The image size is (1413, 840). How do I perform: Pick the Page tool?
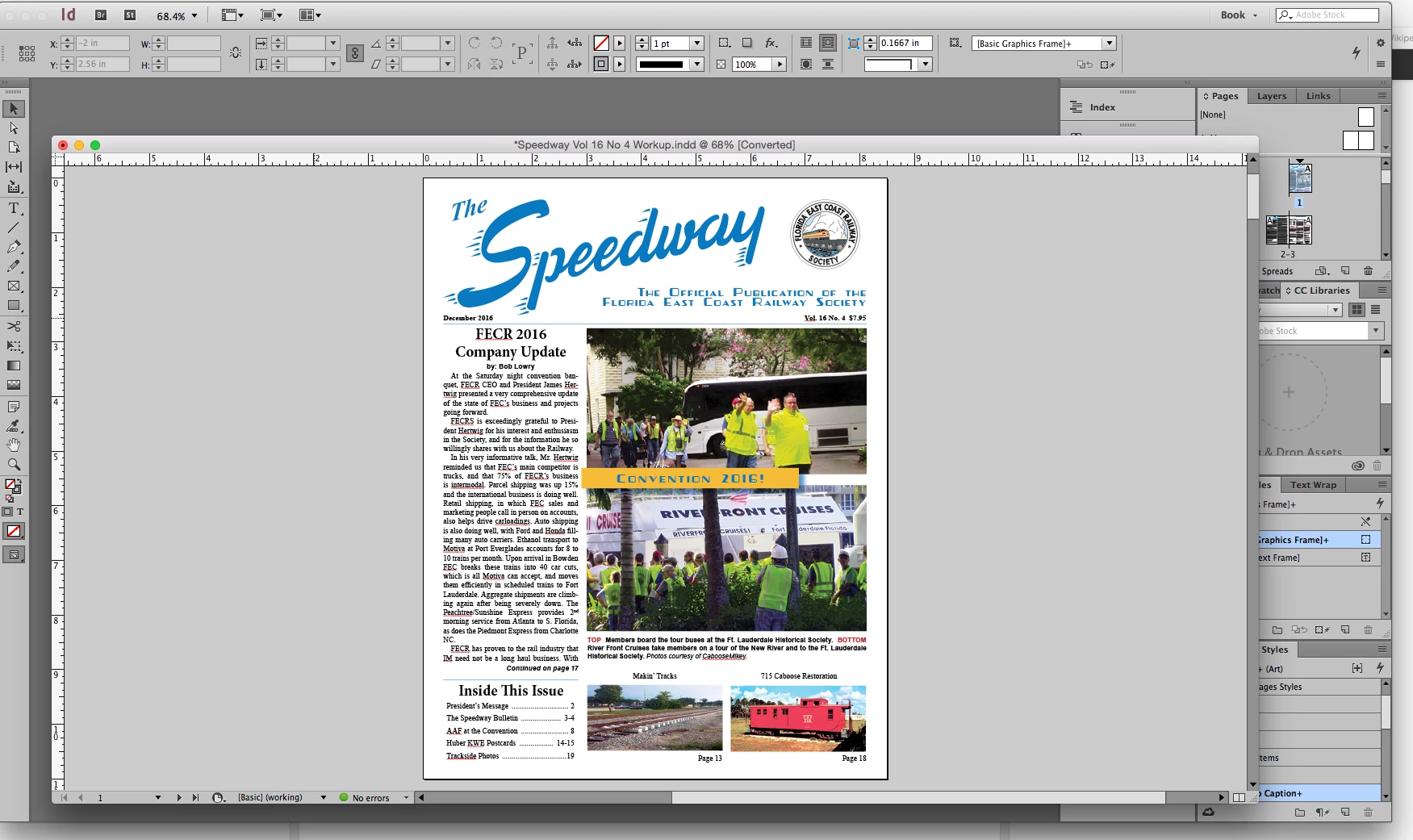[x=14, y=148]
